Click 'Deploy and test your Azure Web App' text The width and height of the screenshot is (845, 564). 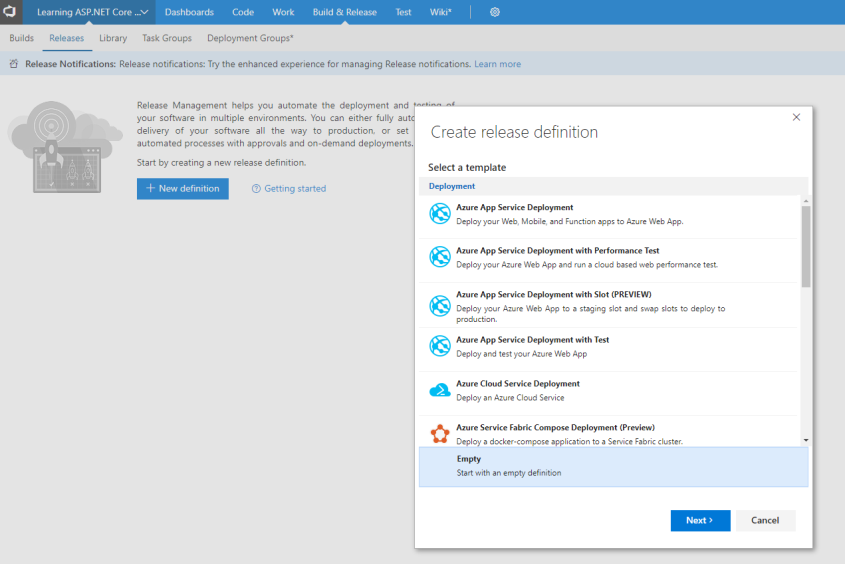[522, 354]
